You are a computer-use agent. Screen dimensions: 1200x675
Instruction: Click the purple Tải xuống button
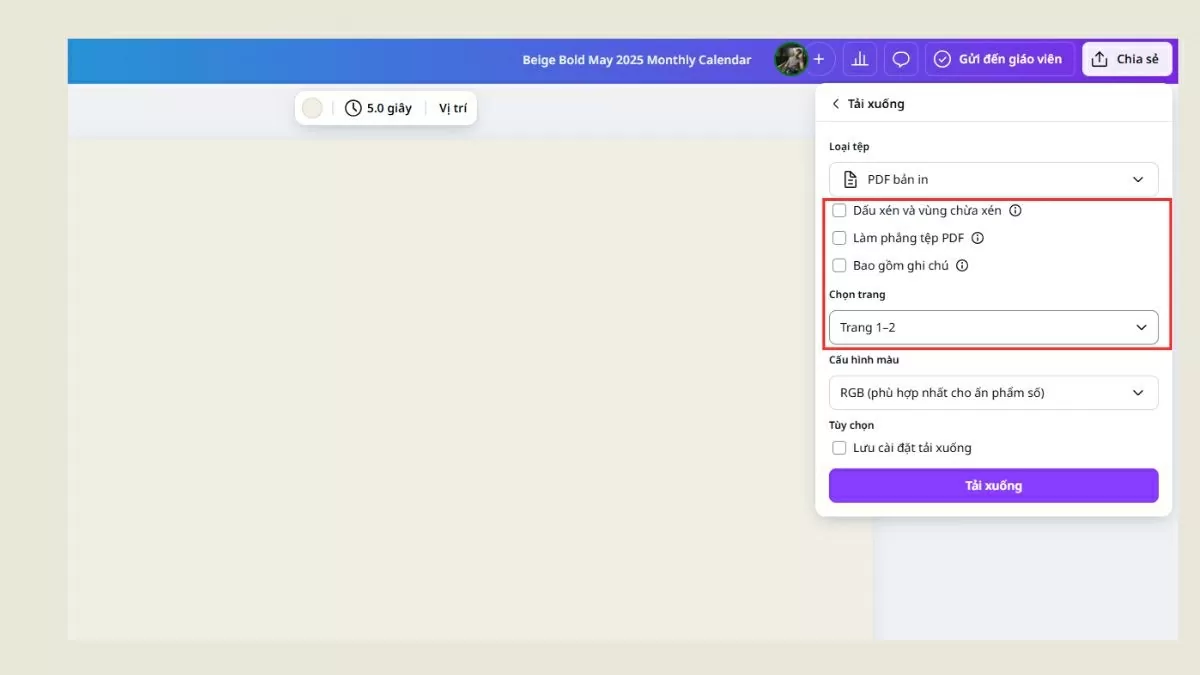(993, 486)
